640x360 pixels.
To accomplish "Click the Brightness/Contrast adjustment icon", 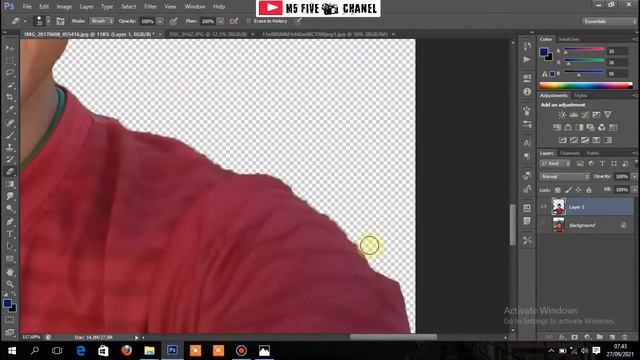I will pos(562,115).
